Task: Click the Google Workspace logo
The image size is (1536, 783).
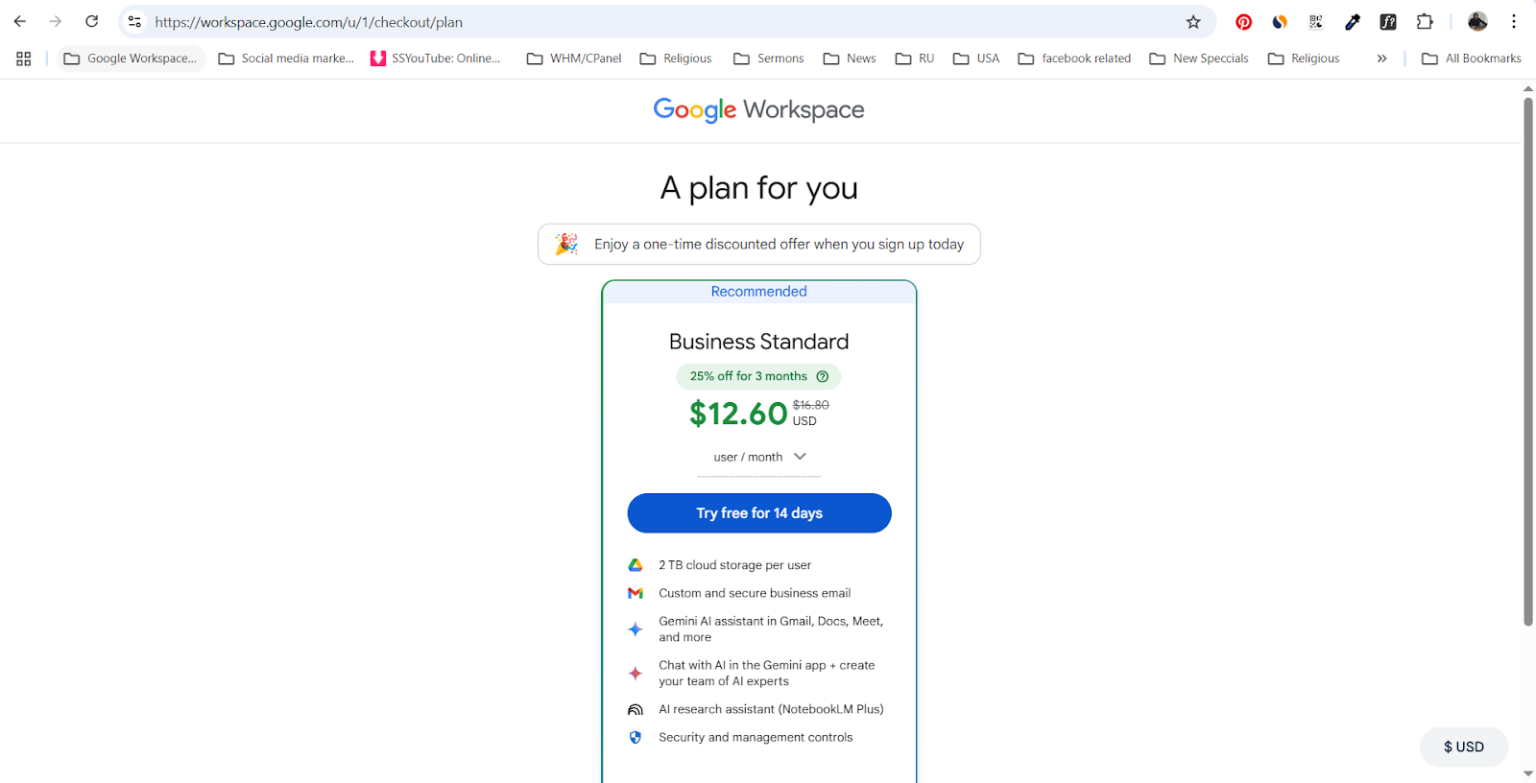Action: click(x=759, y=110)
